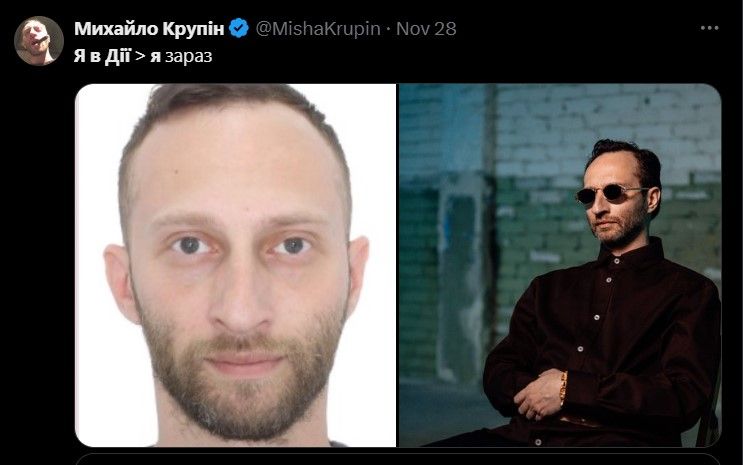Click the bold word "Дії" in the tweet

(x=118, y=56)
